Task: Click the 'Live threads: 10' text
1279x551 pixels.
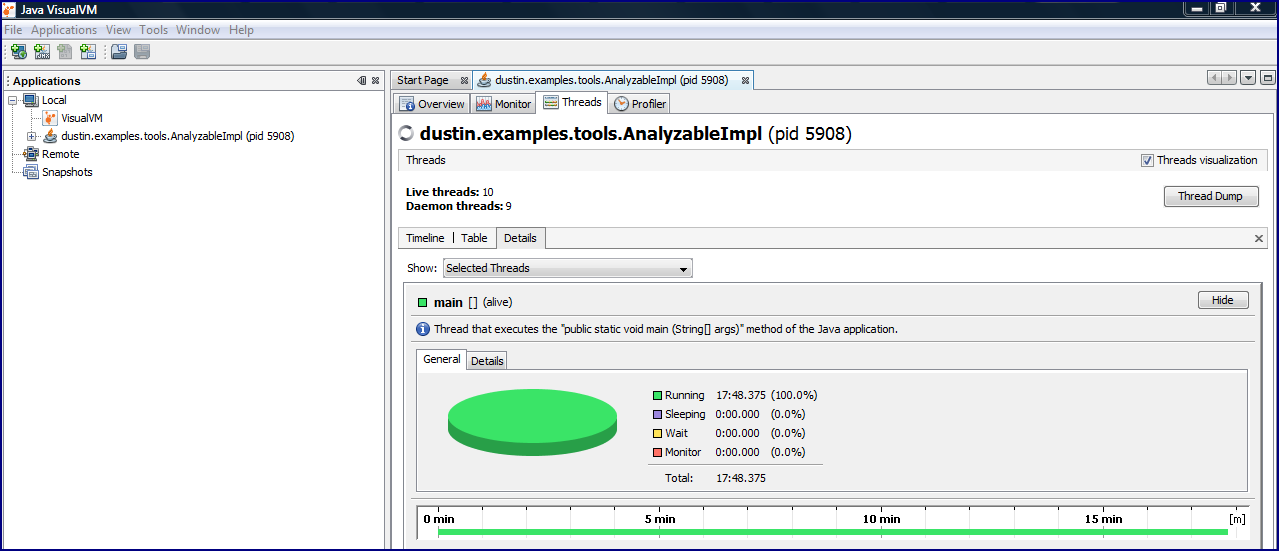Action: [449, 192]
